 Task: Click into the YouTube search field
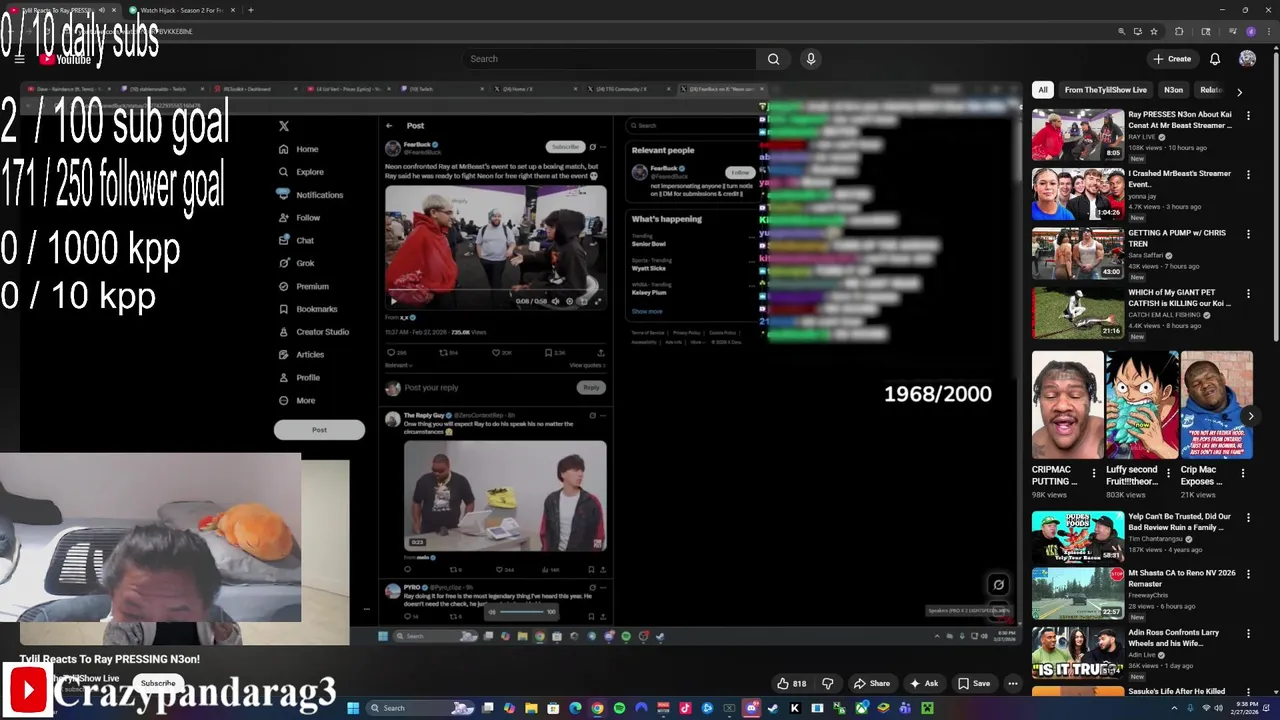pyautogui.click(x=610, y=59)
